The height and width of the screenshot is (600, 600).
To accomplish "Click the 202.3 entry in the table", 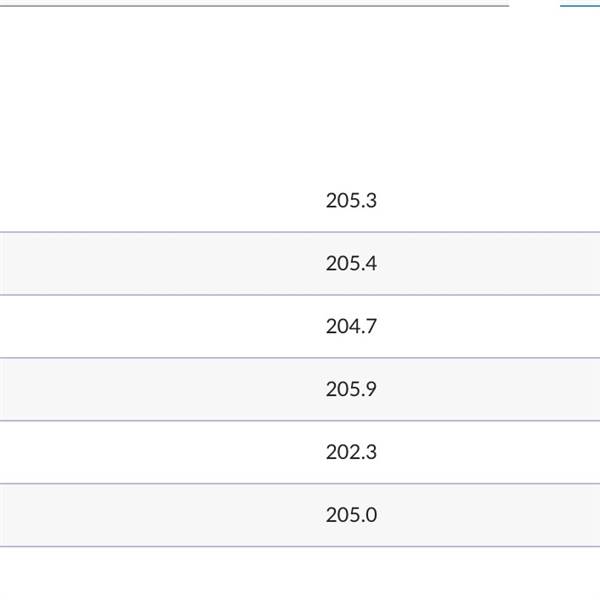I will coord(351,452).
